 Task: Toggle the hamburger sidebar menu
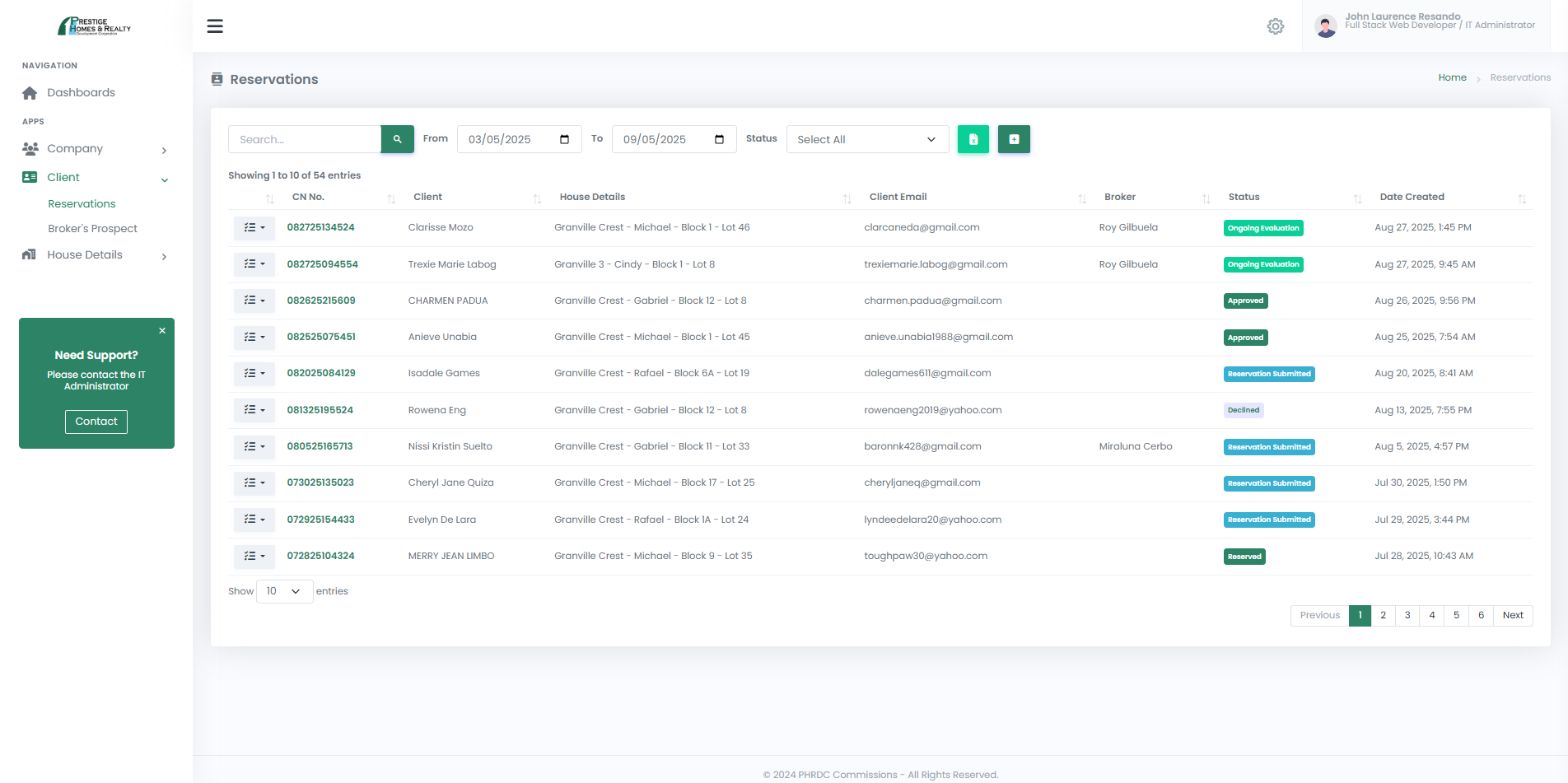coord(215,26)
